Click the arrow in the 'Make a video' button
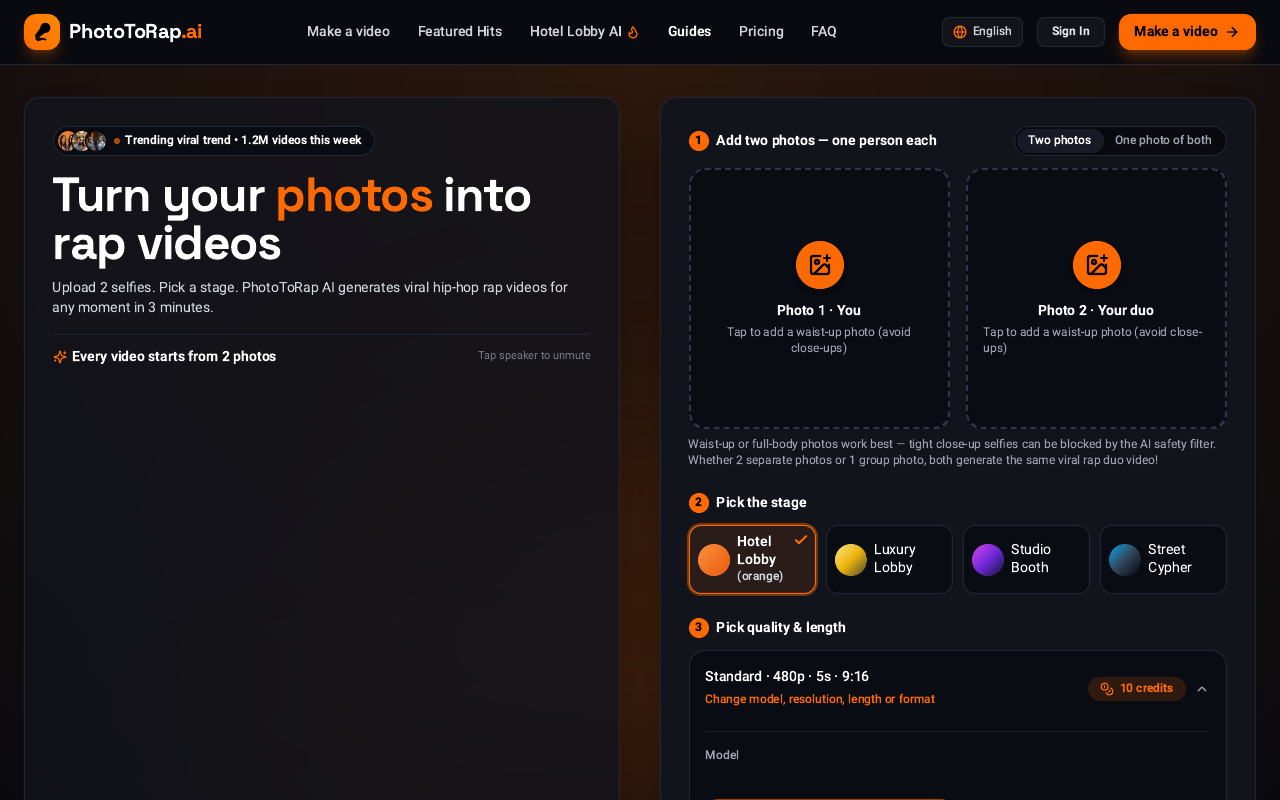The width and height of the screenshot is (1280, 800). 1232,32
